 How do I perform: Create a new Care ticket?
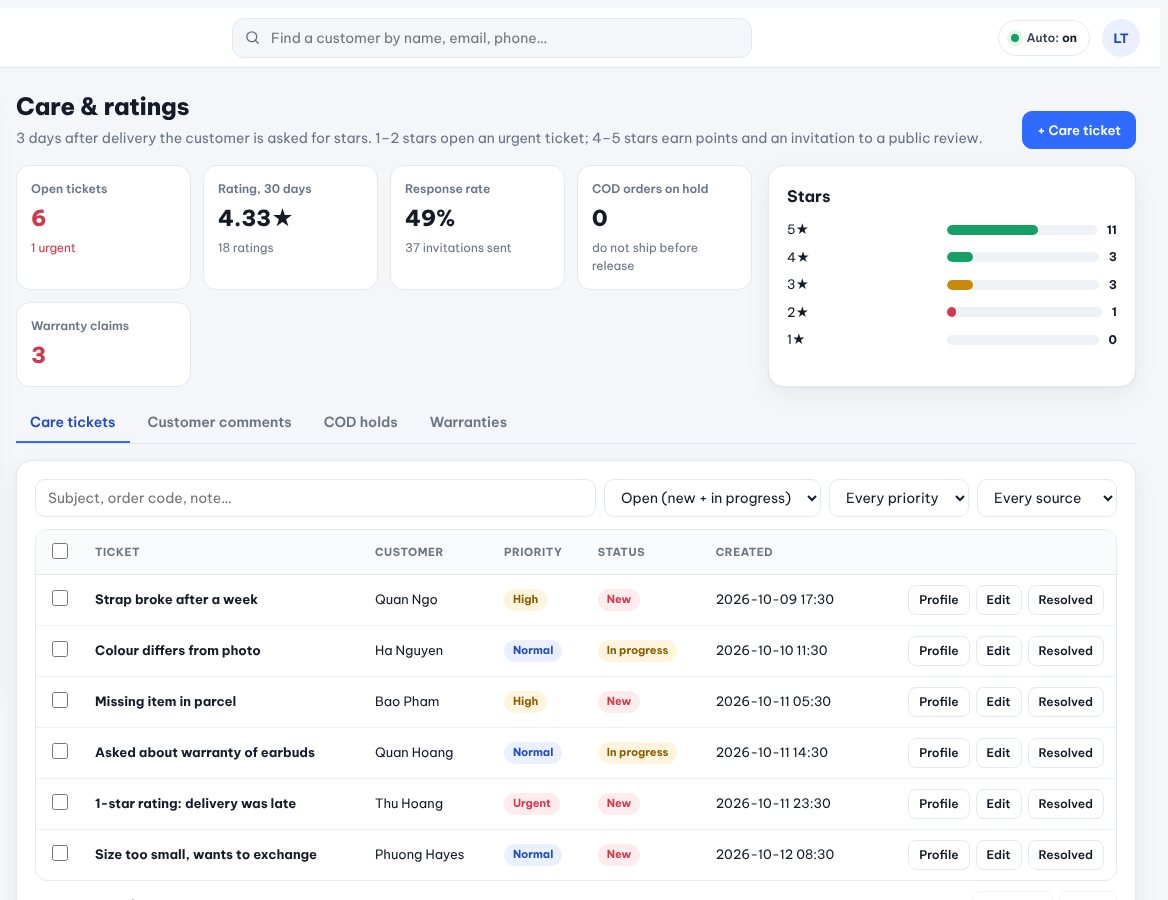[x=1079, y=130]
